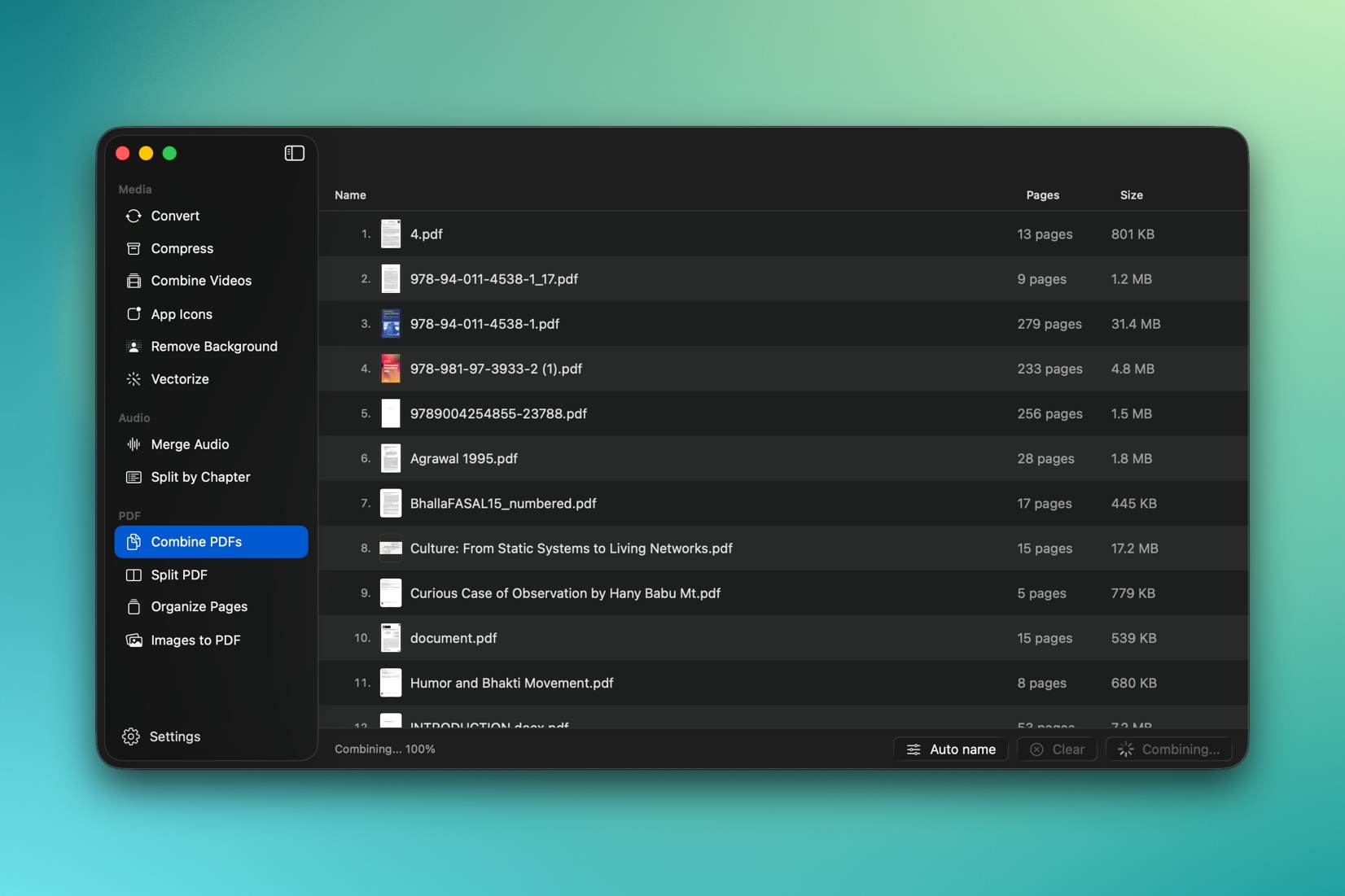Click the Auto name button
The height and width of the screenshot is (896, 1345).
[951, 750]
